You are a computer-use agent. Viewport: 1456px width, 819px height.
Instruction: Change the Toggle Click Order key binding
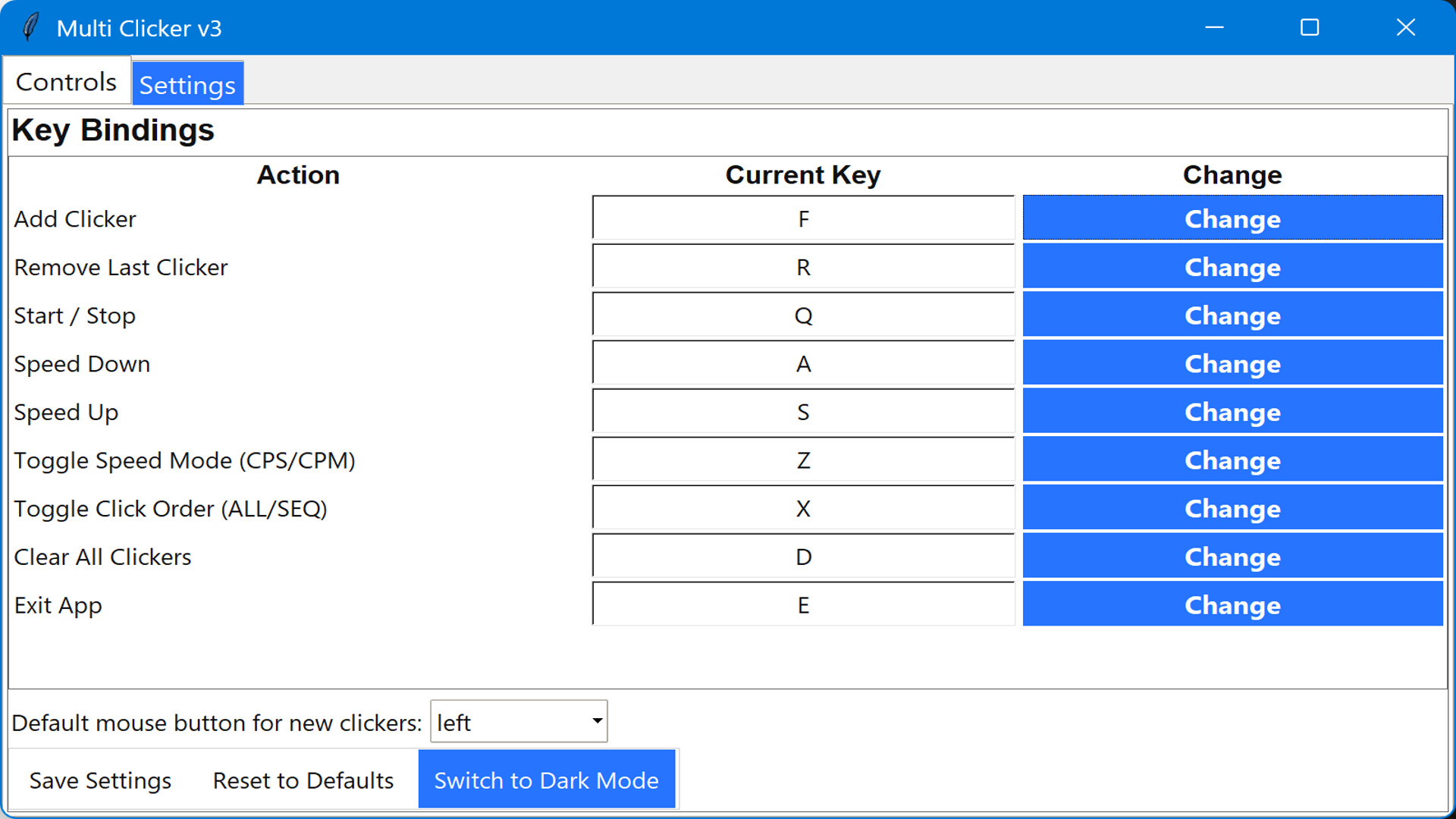tap(1231, 509)
